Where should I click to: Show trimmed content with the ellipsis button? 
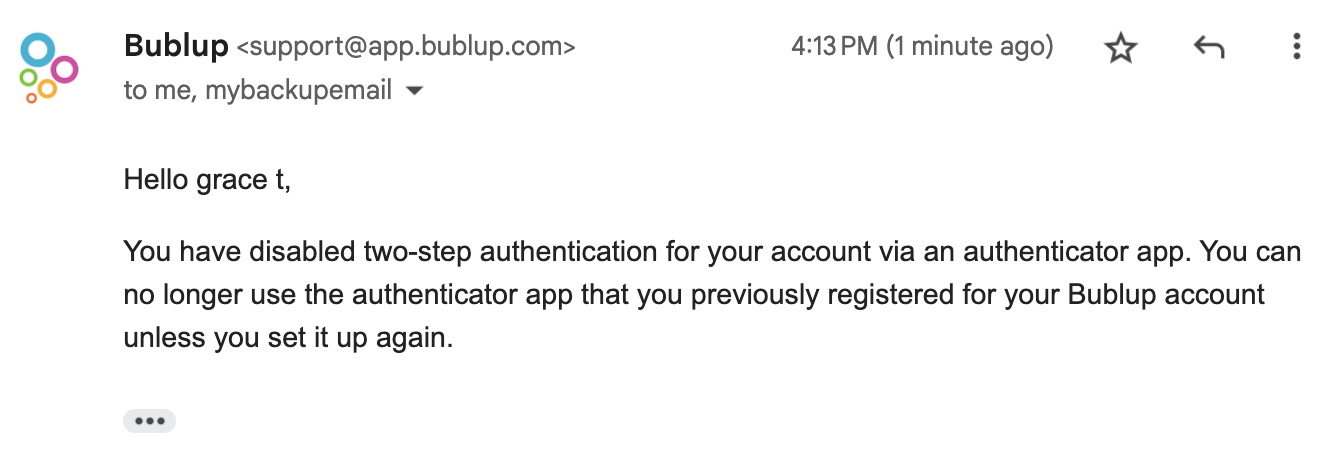point(149,421)
